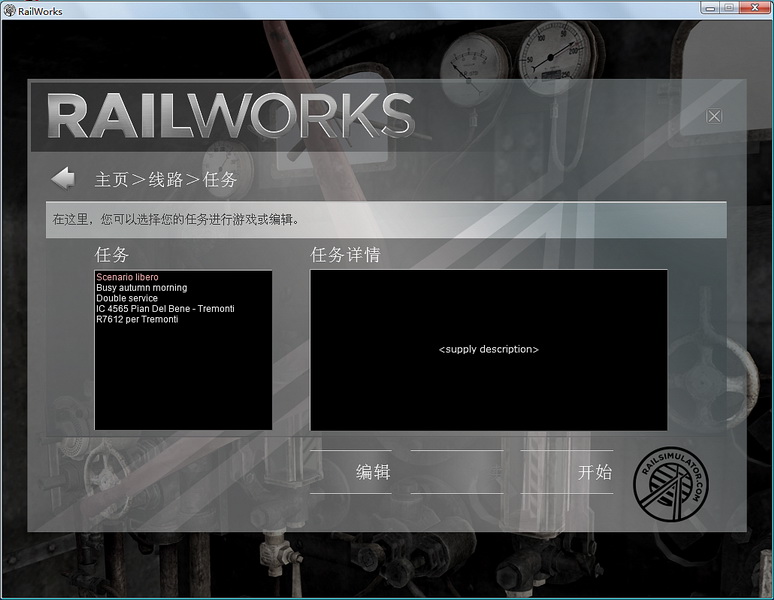
Task: Close the RailWorks menu panel with X icon
Action: 714,116
